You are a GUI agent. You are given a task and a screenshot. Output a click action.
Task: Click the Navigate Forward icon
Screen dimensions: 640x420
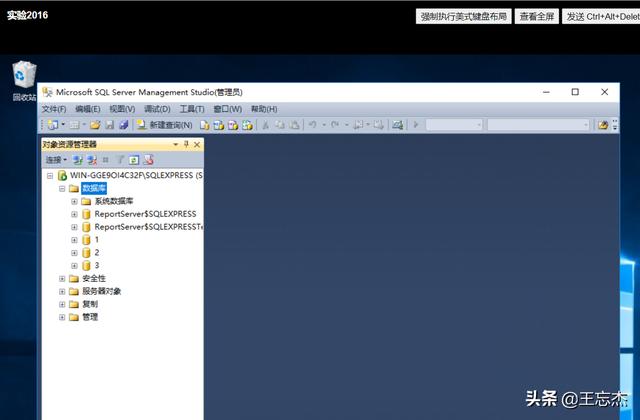click(x=378, y=125)
